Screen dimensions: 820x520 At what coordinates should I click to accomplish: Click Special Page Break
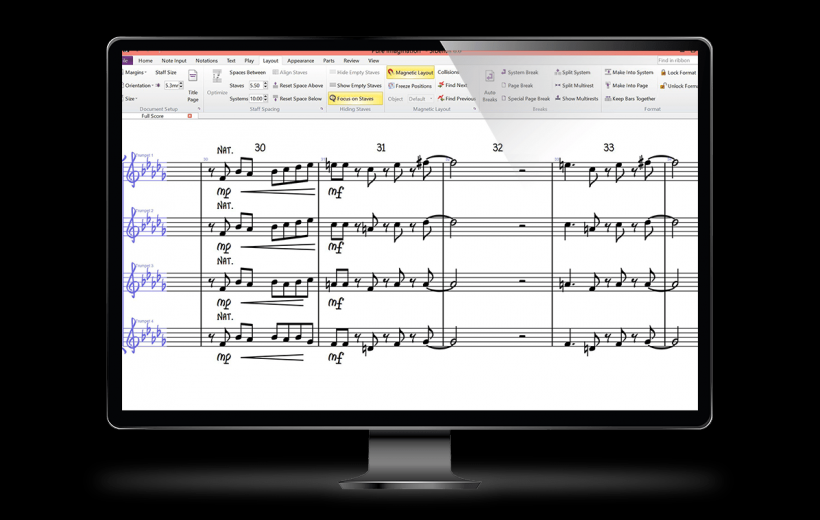[x=525, y=98]
